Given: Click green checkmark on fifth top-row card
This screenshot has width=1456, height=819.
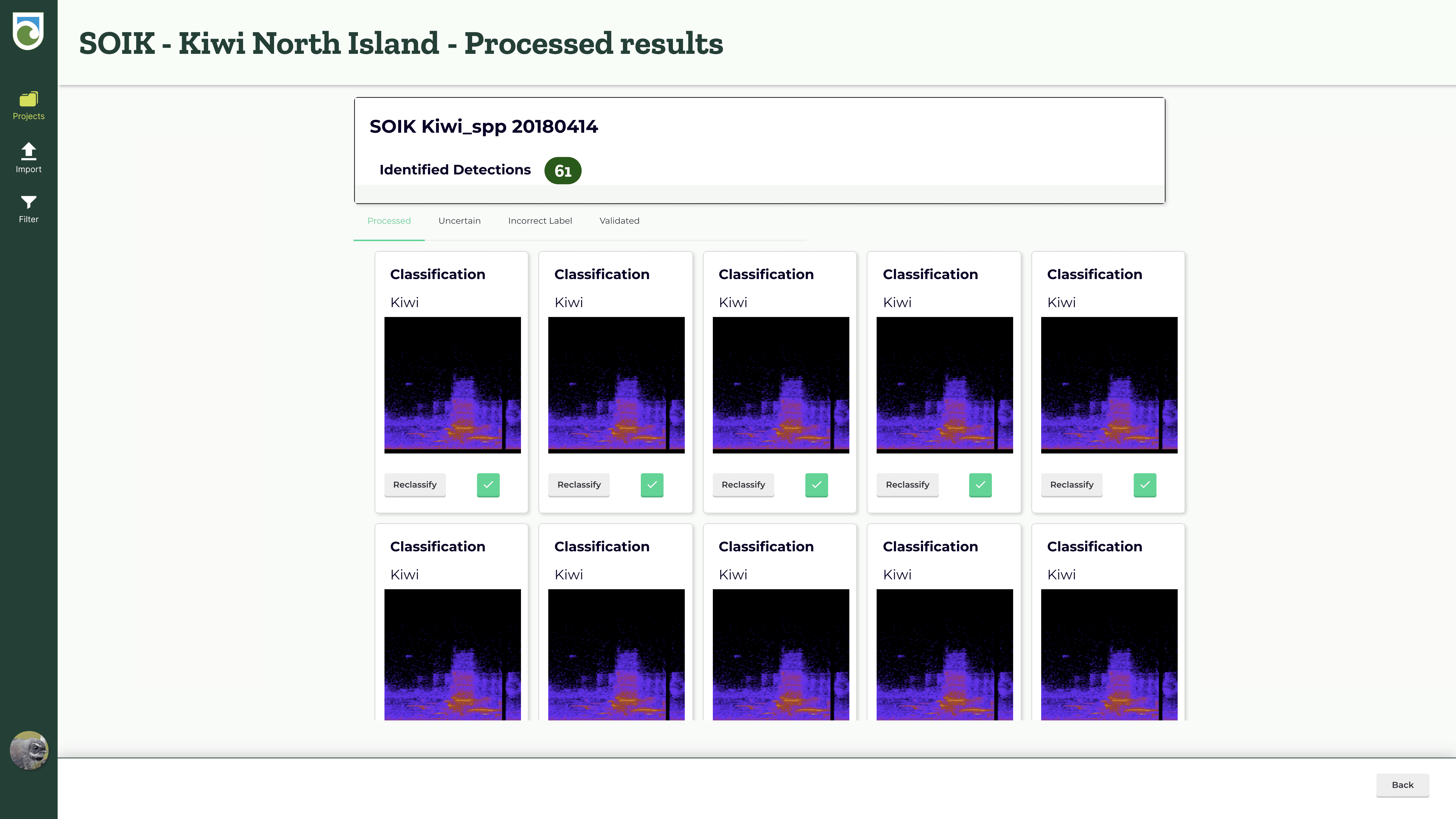Looking at the screenshot, I should pyautogui.click(x=1145, y=484).
